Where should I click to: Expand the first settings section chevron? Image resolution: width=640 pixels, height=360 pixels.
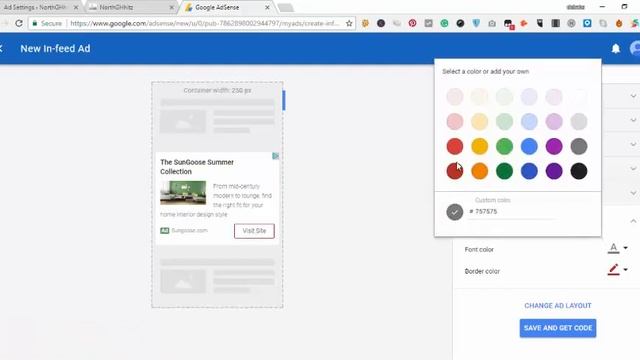point(633,96)
